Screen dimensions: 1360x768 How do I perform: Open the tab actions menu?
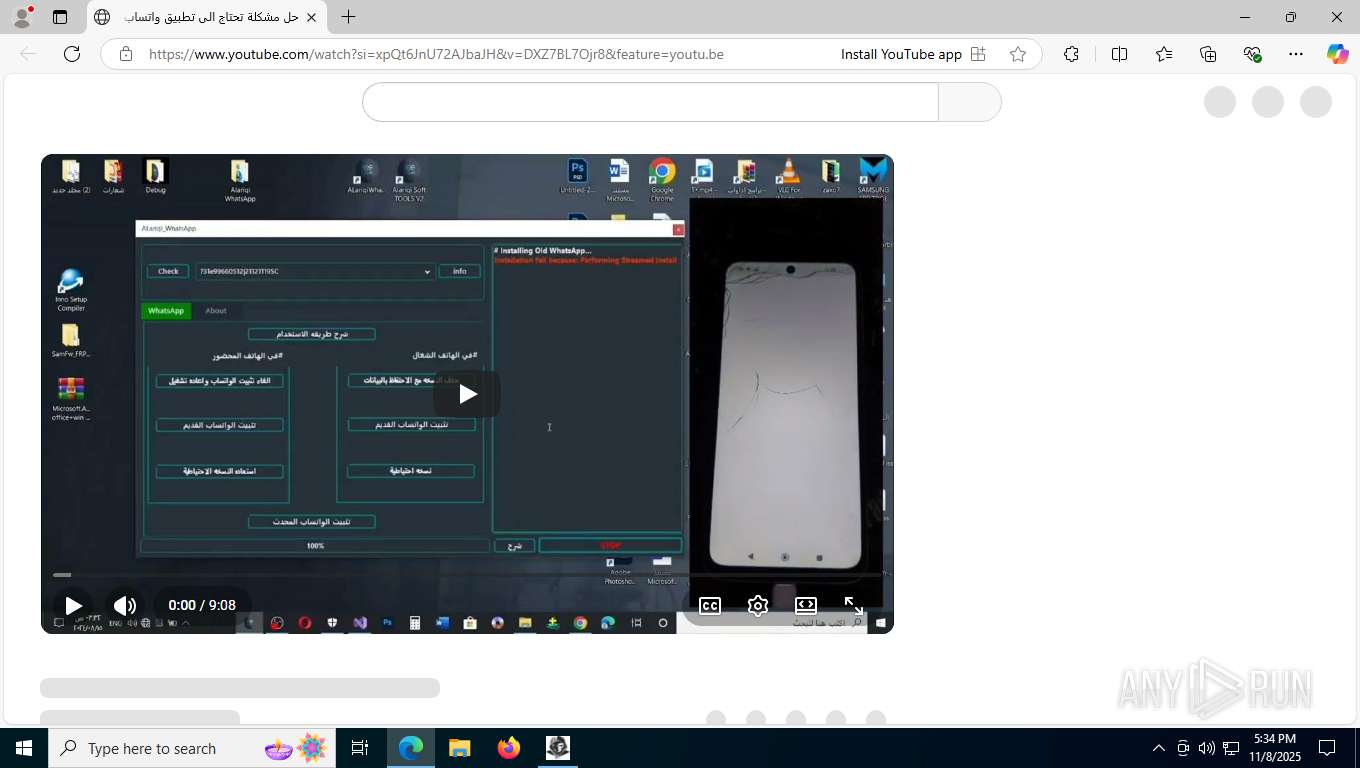click(x=60, y=17)
